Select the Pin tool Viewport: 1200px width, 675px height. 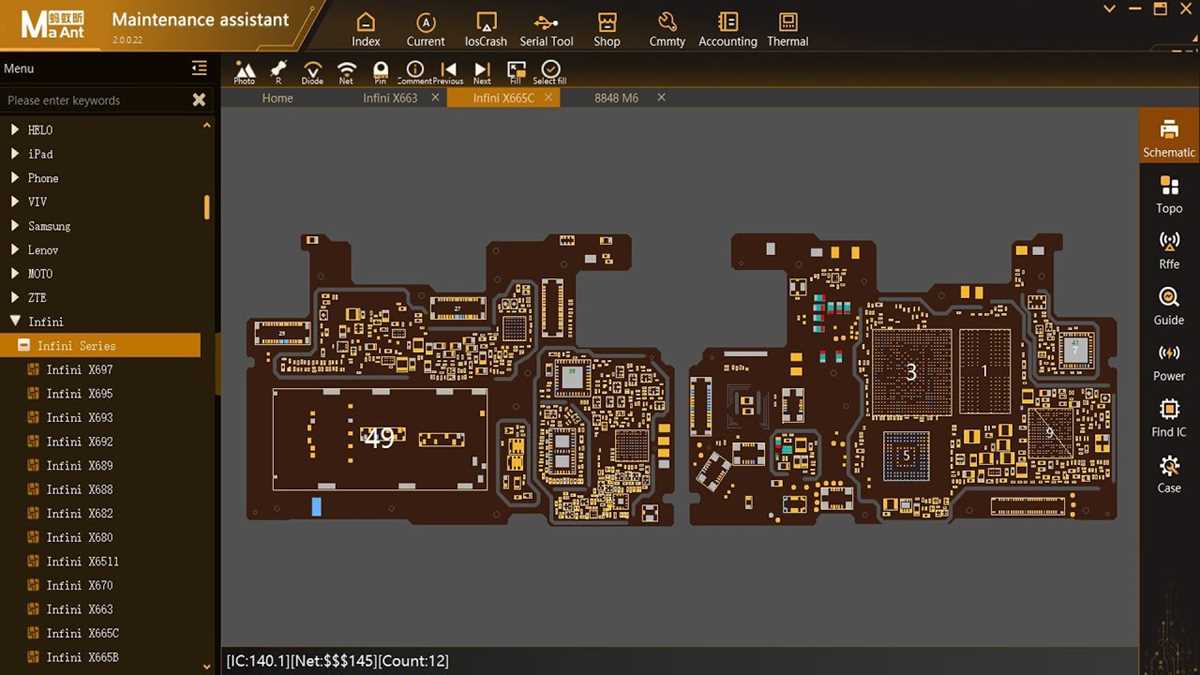[380, 72]
